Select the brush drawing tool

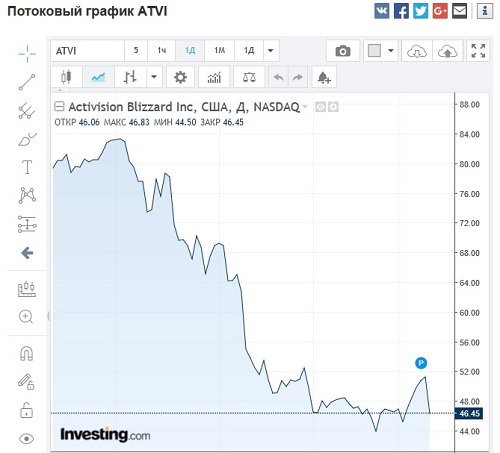(x=27, y=139)
